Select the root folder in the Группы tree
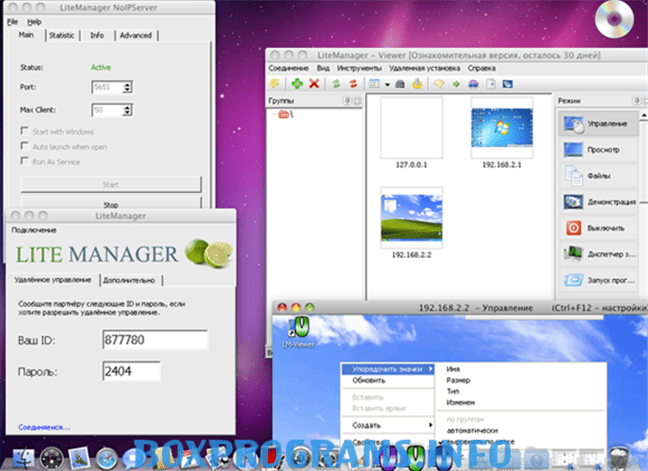Screen dimensions: 648x471 286,114
